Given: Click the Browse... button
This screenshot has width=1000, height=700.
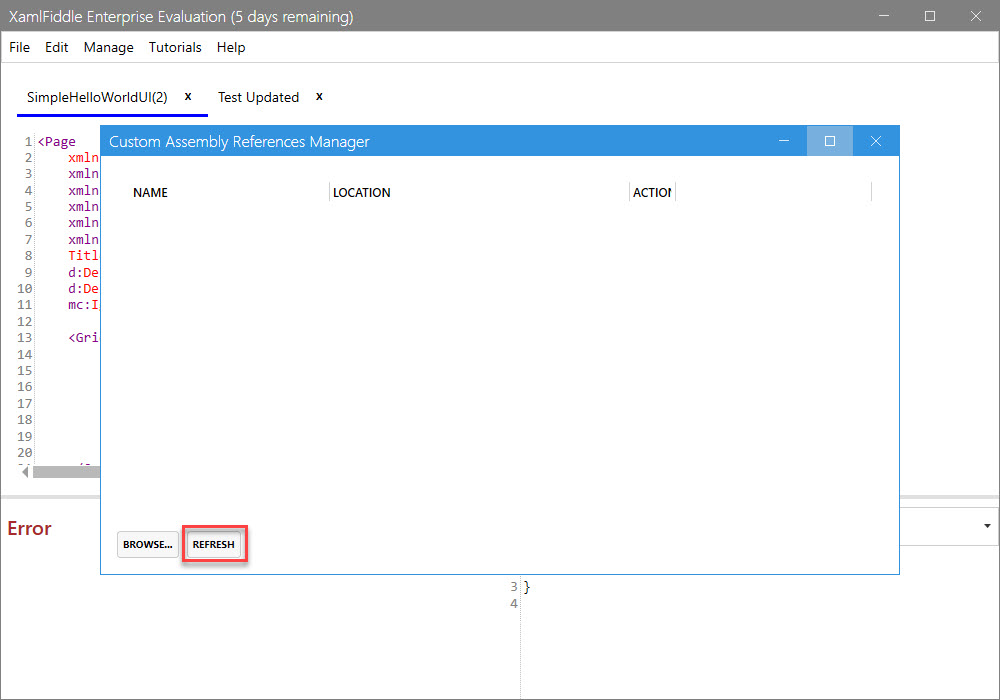Looking at the screenshot, I should [x=148, y=544].
